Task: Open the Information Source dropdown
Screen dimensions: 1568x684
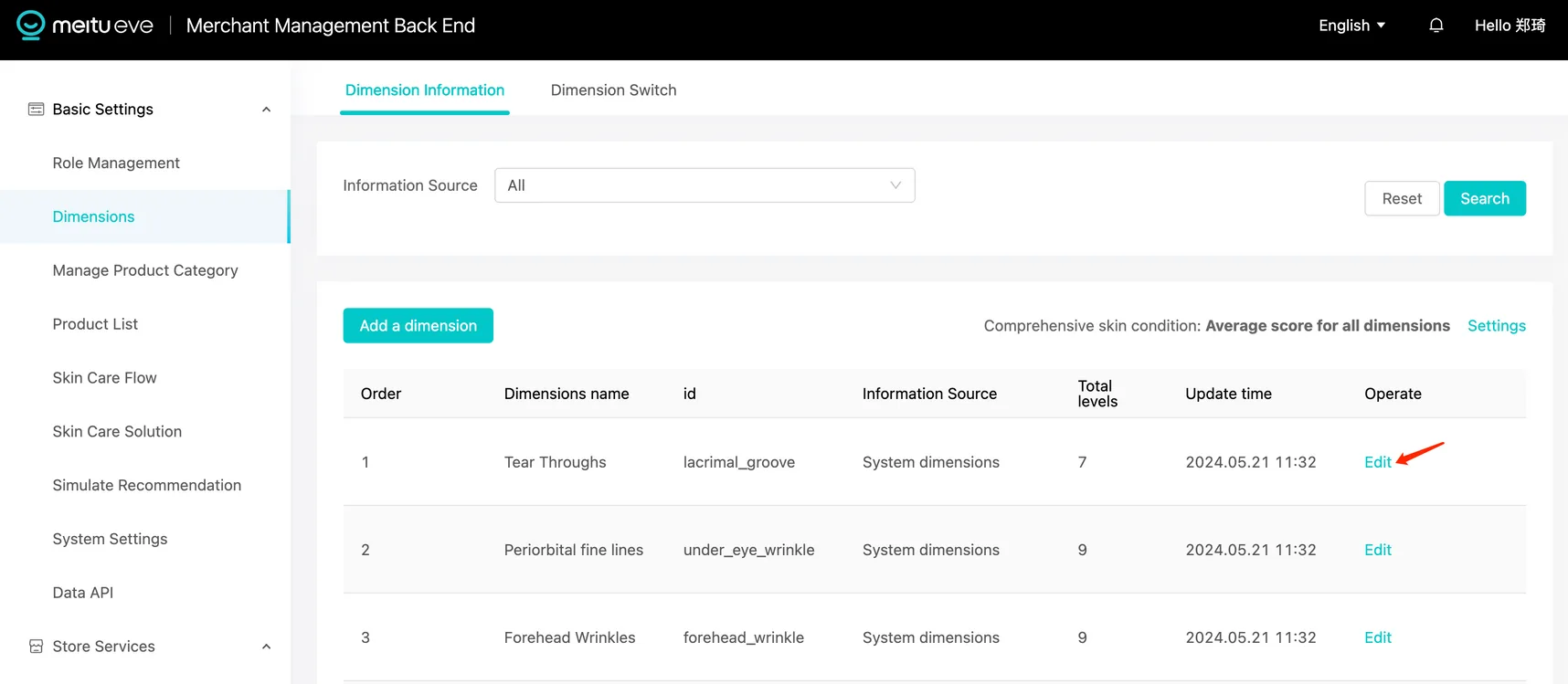Action: click(x=705, y=185)
